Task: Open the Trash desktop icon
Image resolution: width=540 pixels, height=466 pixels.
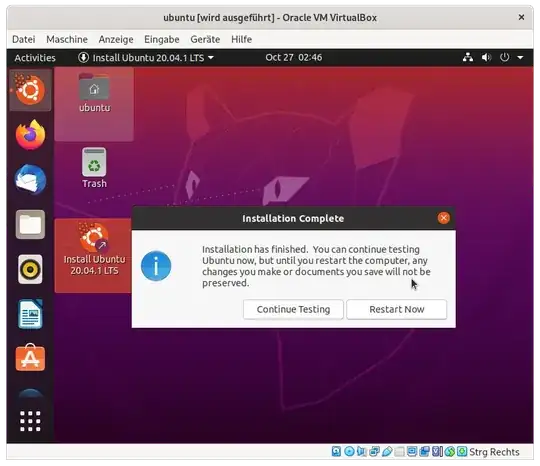Action: [94, 168]
